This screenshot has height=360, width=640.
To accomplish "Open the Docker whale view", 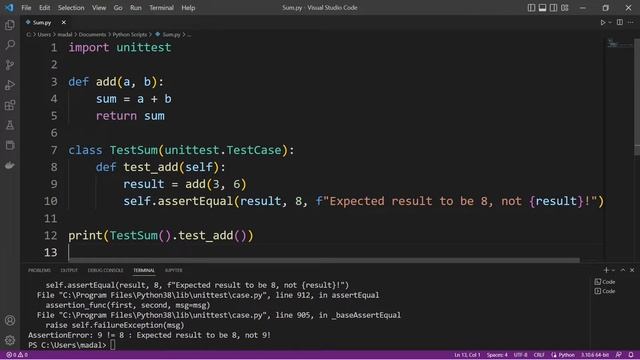I will 10,165.
